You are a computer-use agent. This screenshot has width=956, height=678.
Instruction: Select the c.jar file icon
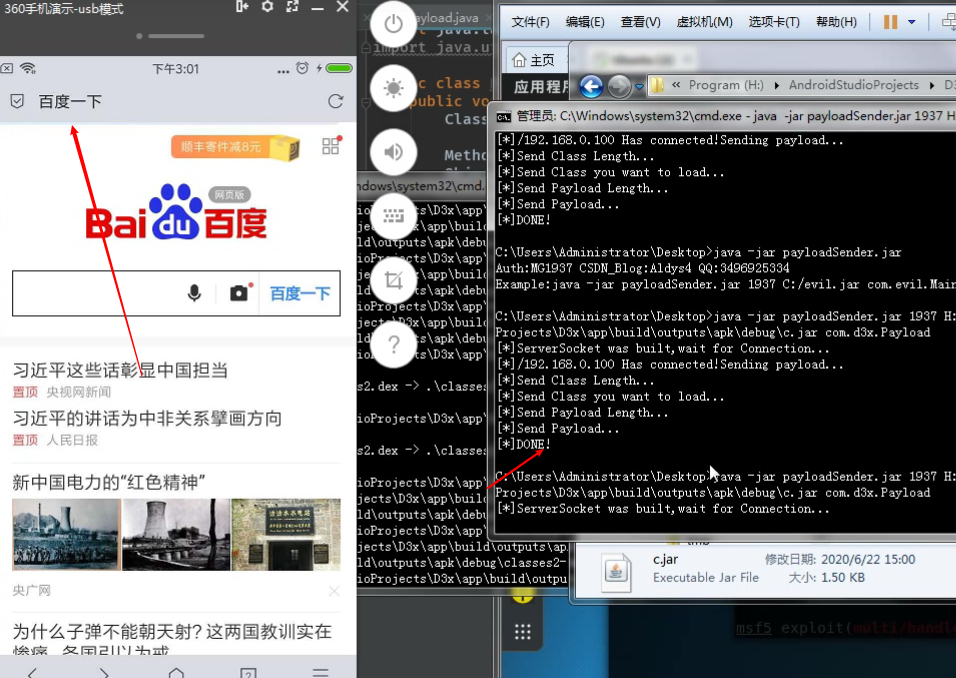616,573
